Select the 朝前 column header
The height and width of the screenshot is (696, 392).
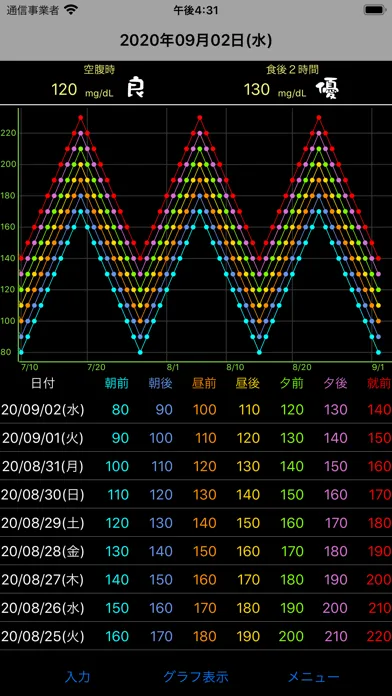point(117,384)
